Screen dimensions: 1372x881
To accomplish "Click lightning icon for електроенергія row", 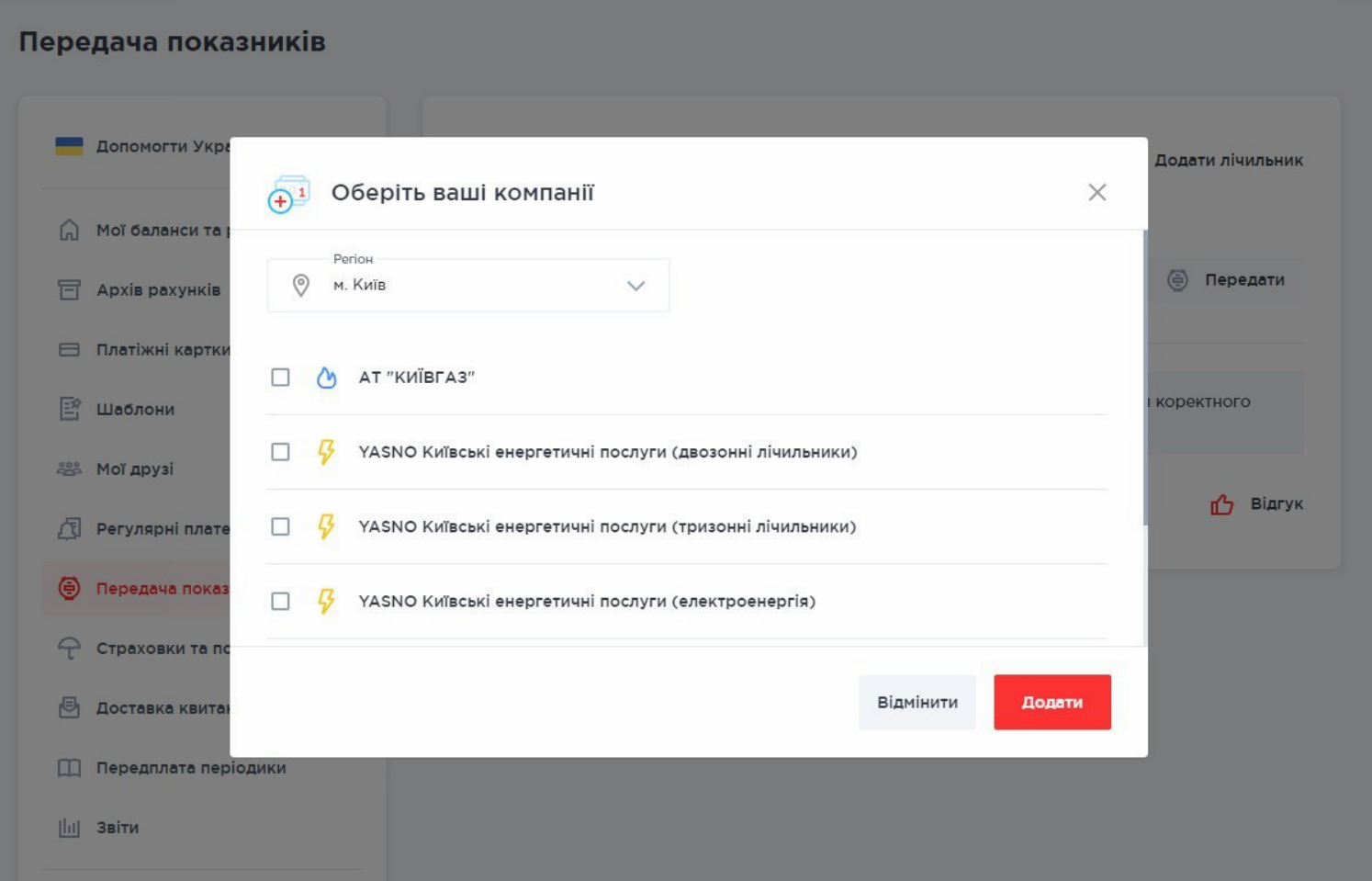I will coord(326,601).
